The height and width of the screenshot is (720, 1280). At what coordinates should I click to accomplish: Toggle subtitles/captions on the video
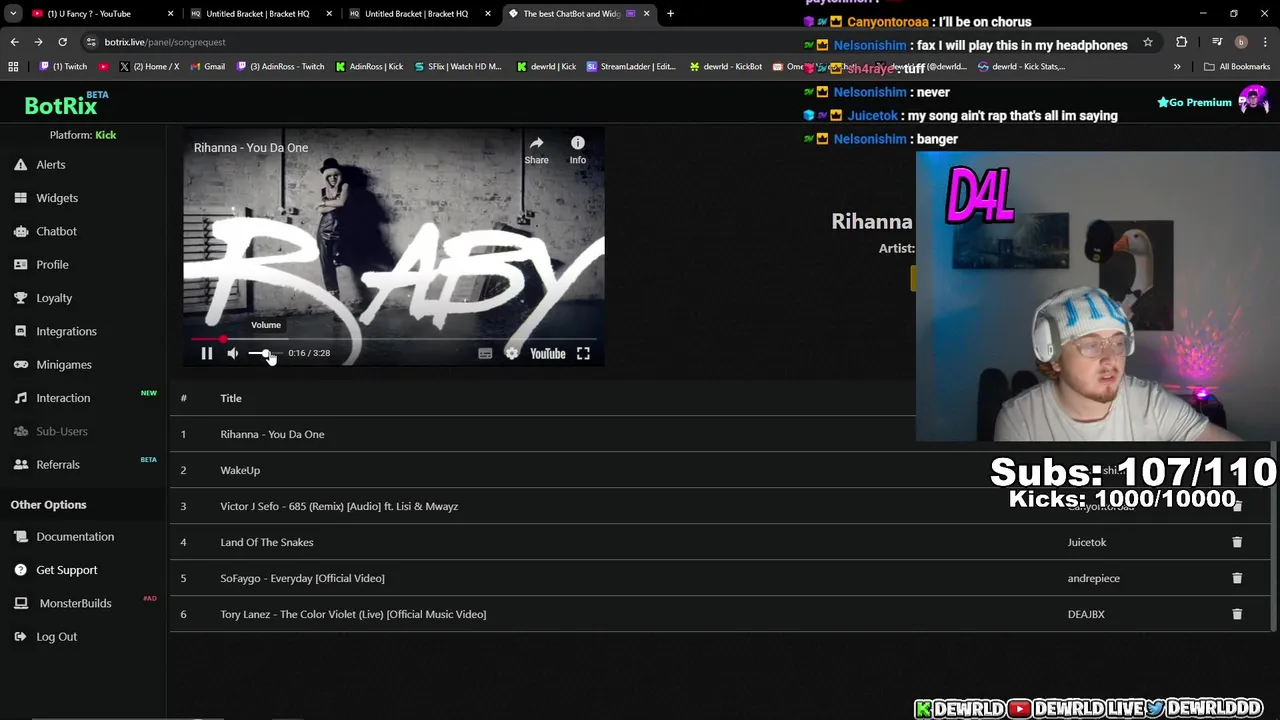pyautogui.click(x=485, y=353)
